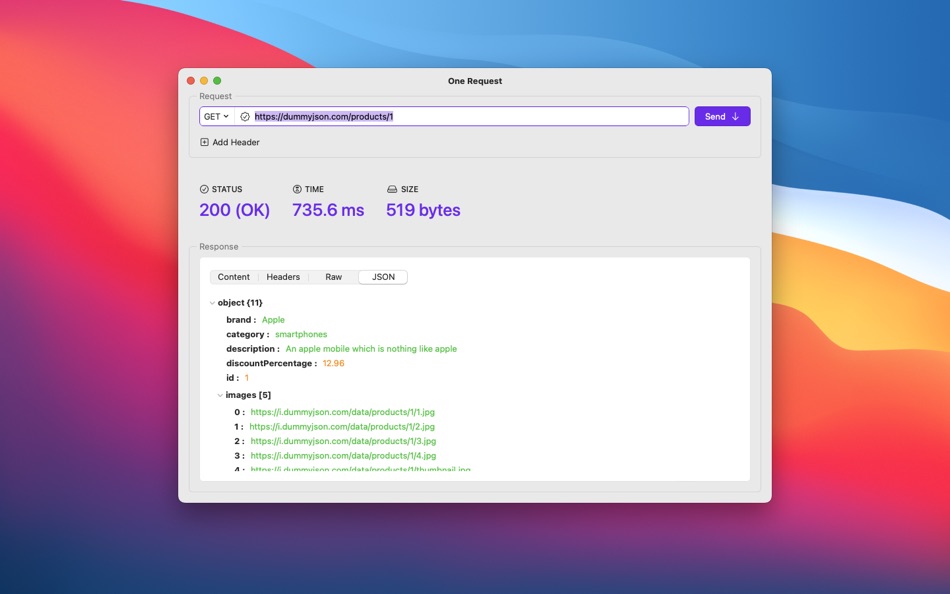Select the JSON tab
Image resolution: width=950 pixels, height=594 pixels.
point(383,277)
